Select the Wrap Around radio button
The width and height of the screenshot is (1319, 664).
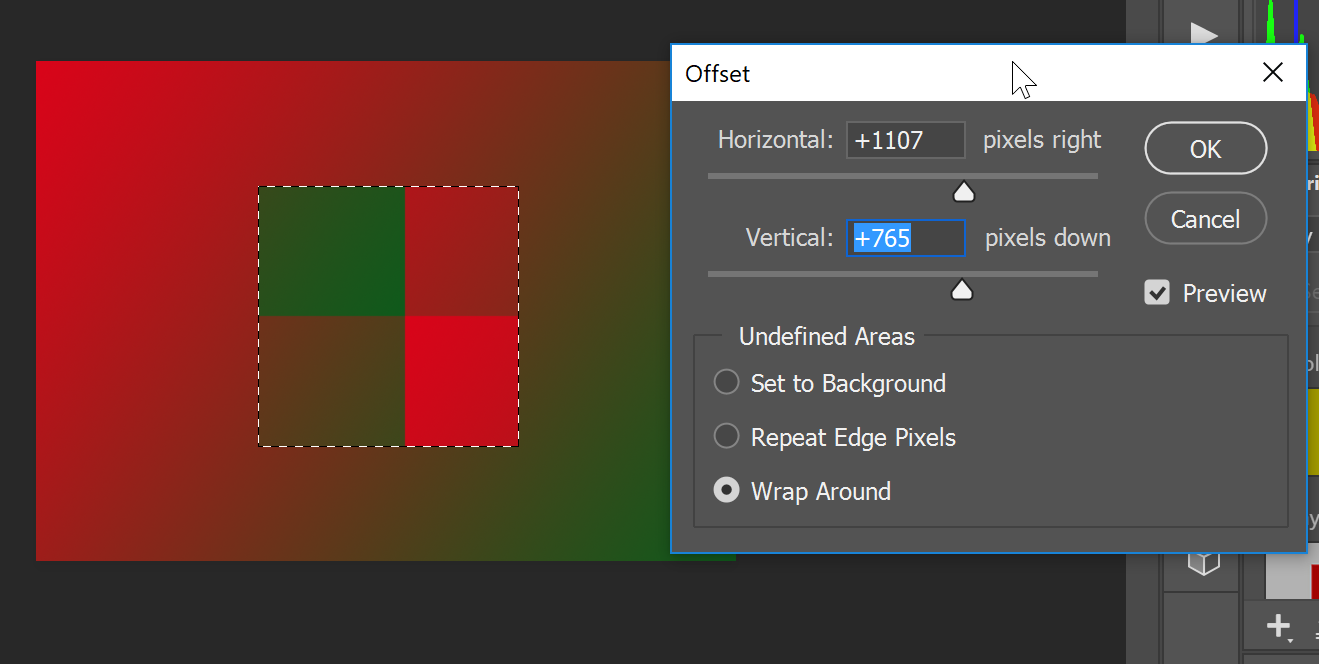tap(726, 491)
